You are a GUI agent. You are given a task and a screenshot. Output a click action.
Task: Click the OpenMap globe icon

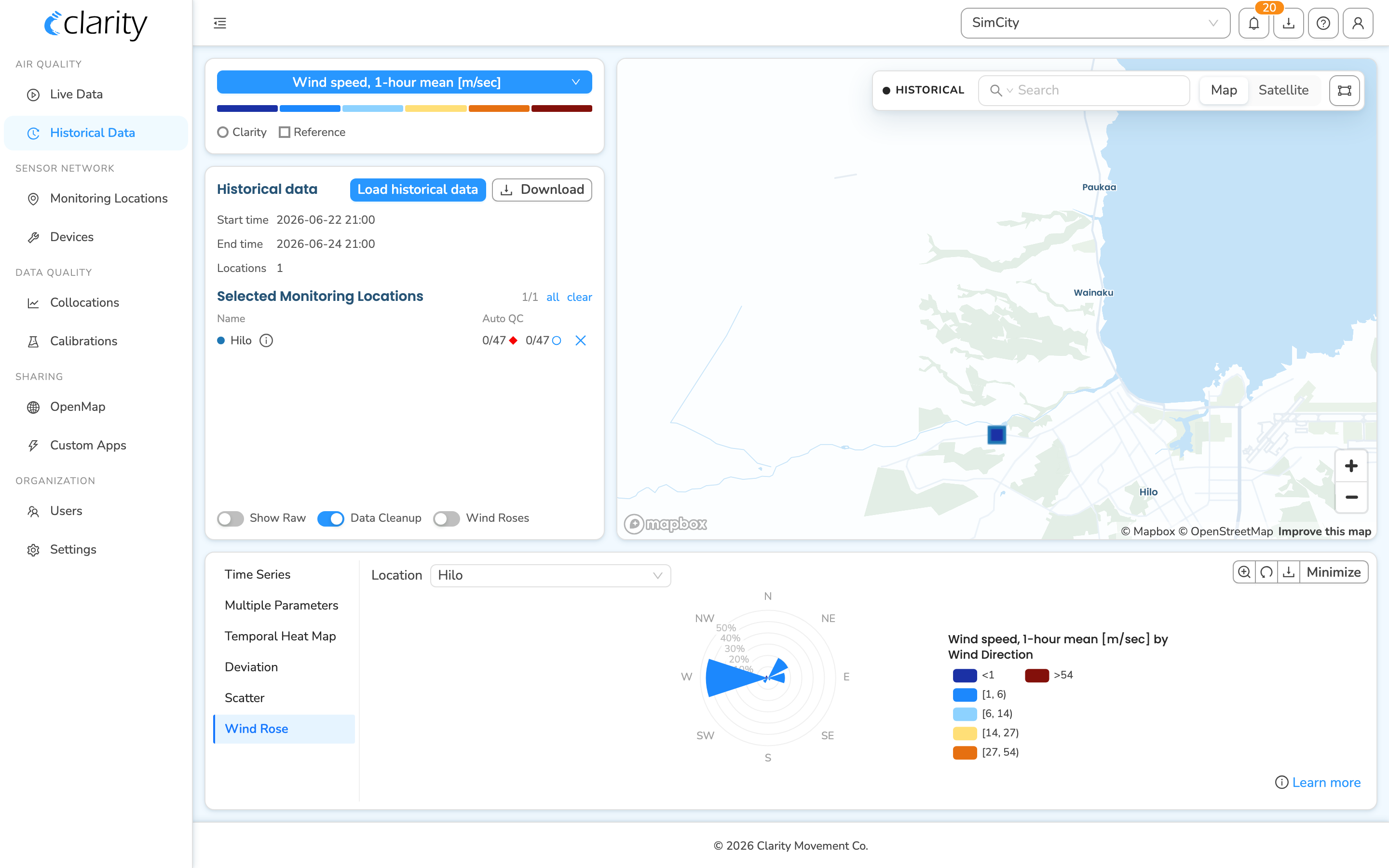[33, 407]
